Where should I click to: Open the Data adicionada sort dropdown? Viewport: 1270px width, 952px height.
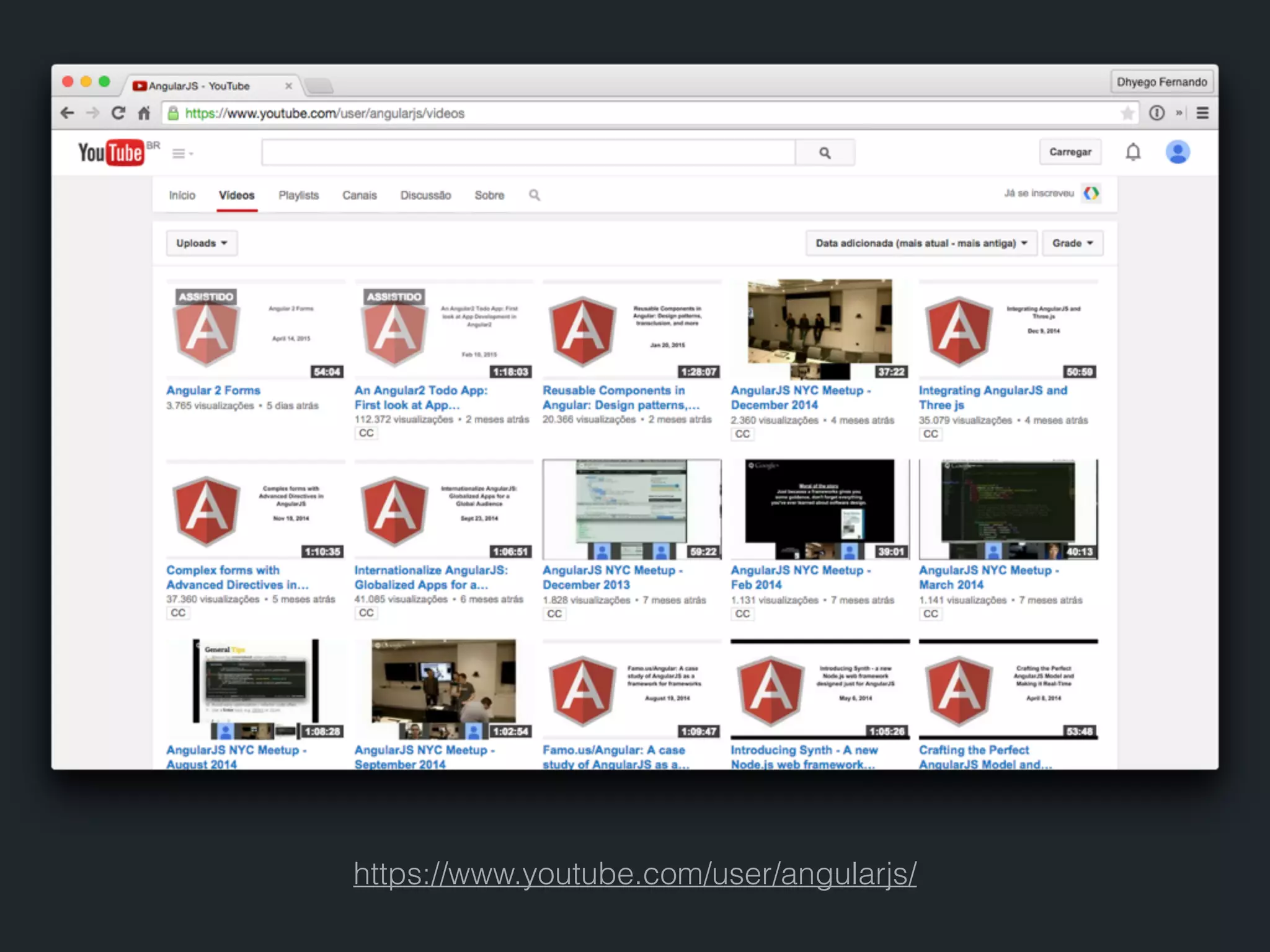coord(921,243)
